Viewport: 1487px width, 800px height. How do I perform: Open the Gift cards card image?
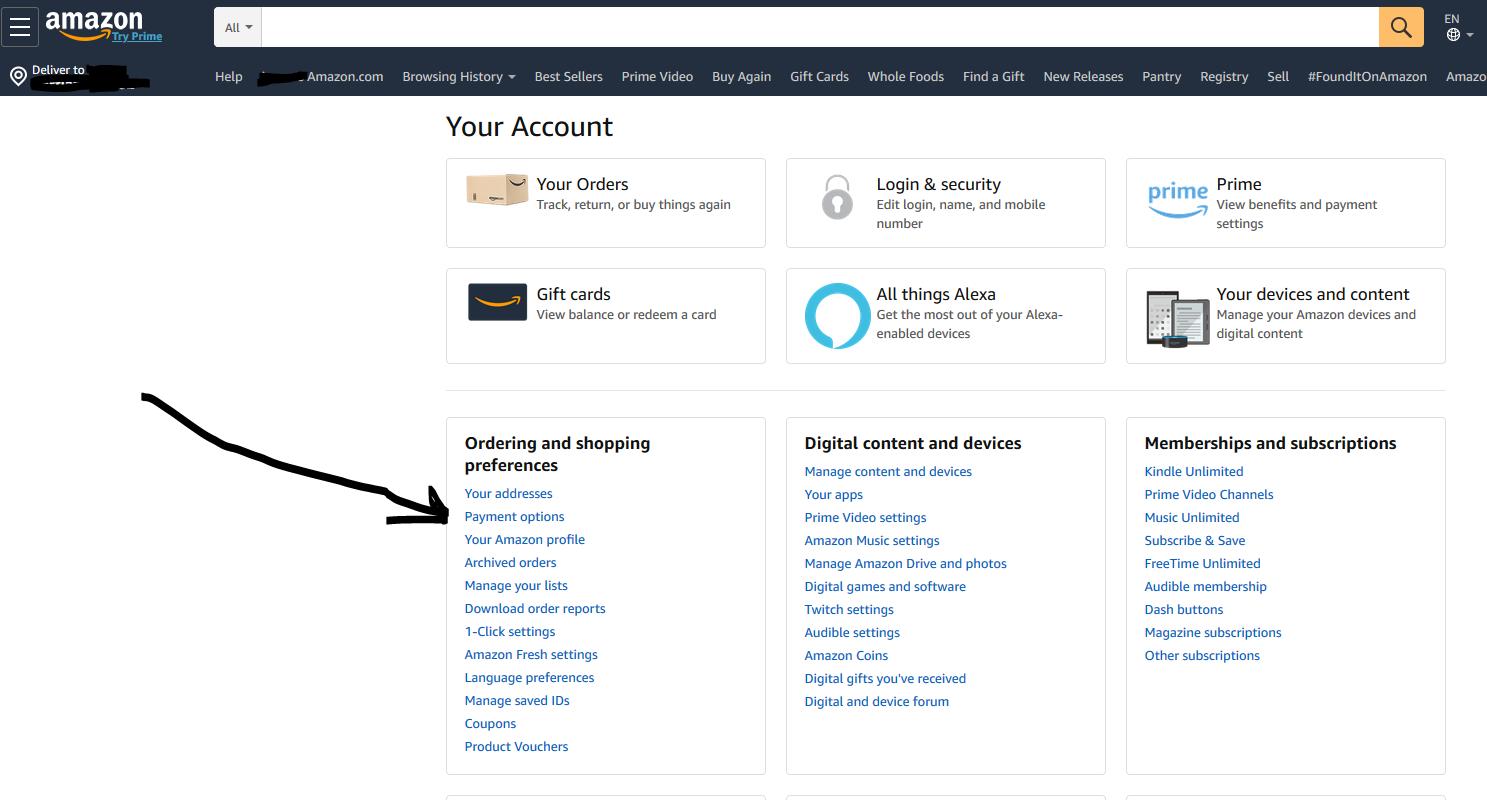(x=497, y=302)
